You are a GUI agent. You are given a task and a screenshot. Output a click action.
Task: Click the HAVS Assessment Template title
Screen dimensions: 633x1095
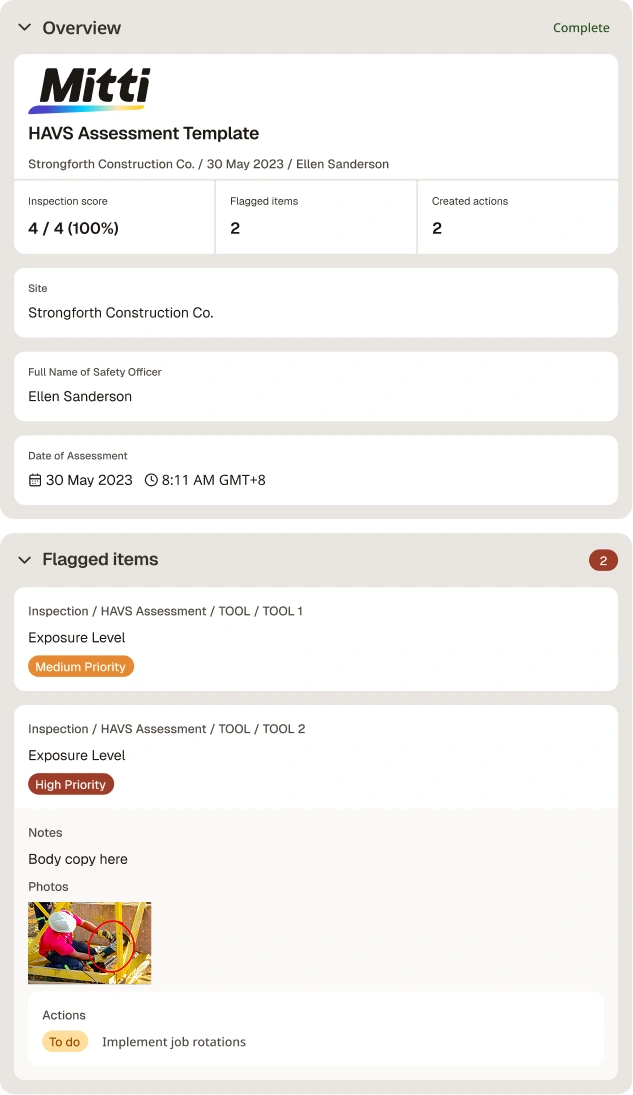tap(144, 133)
